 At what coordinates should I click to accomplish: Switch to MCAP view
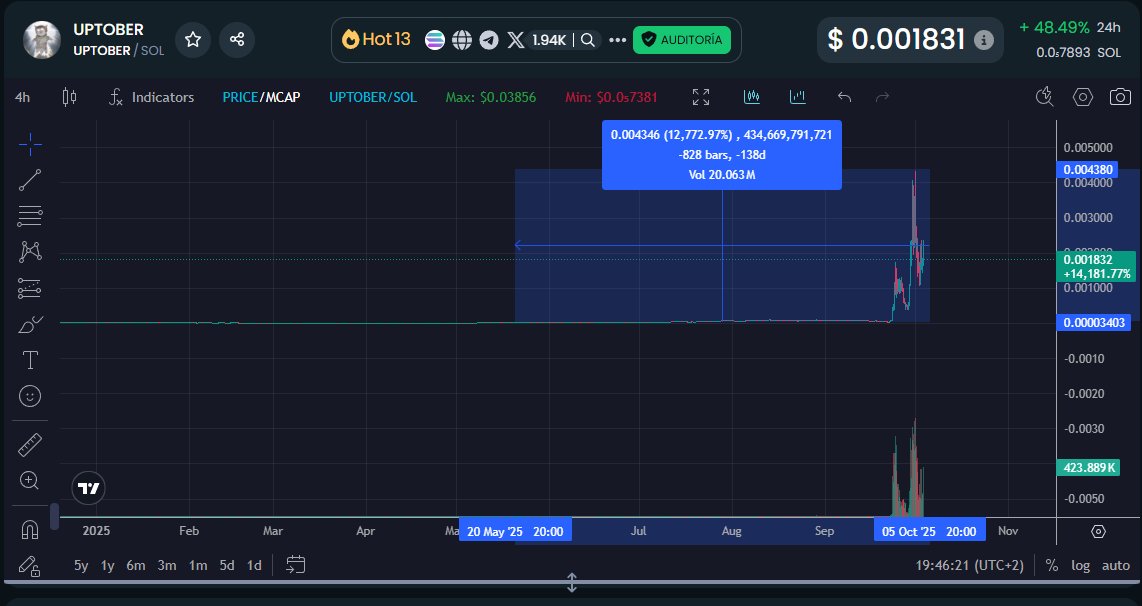pos(283,97)
